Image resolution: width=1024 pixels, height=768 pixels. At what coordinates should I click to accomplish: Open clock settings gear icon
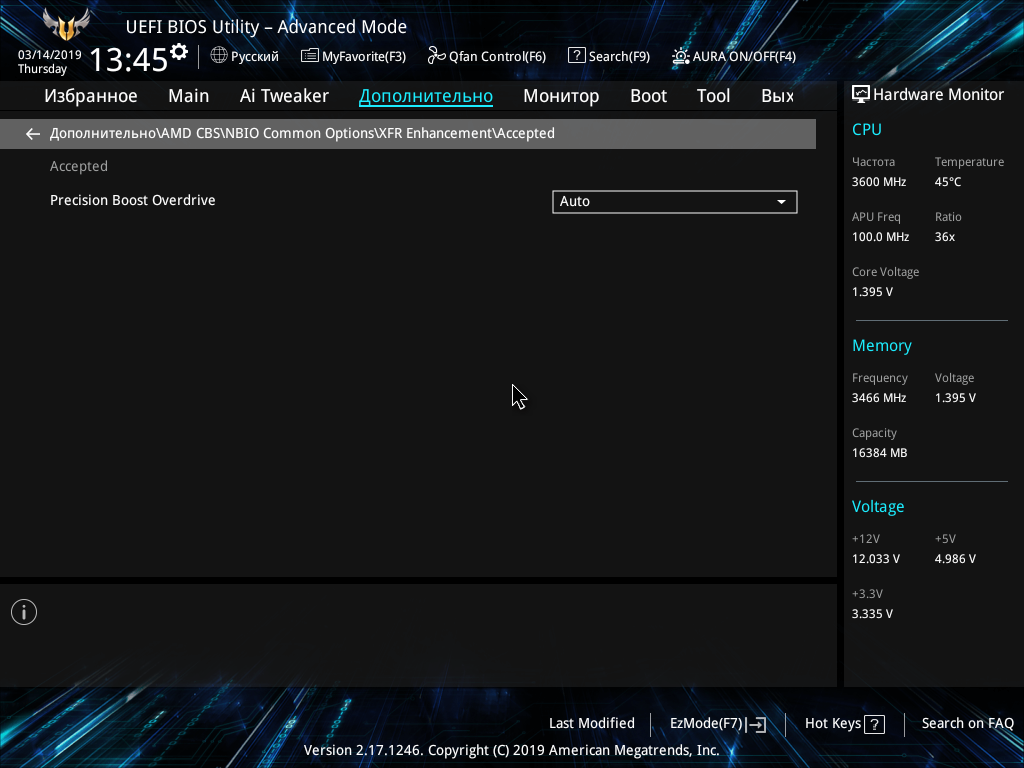point(179,52)
